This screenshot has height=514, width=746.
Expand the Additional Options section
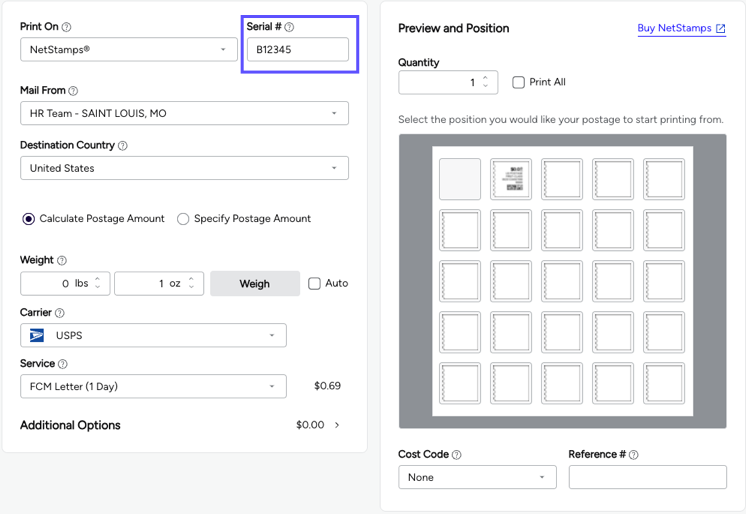coord(337,425)
